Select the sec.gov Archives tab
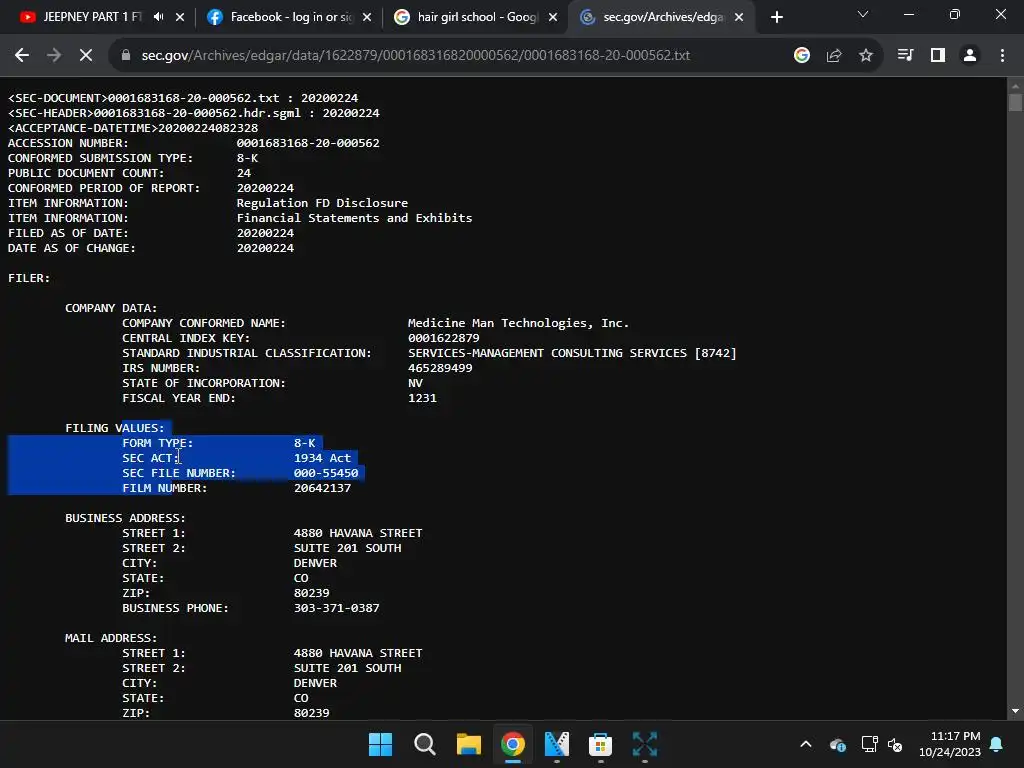1024x768 pixels. point(662,17)
